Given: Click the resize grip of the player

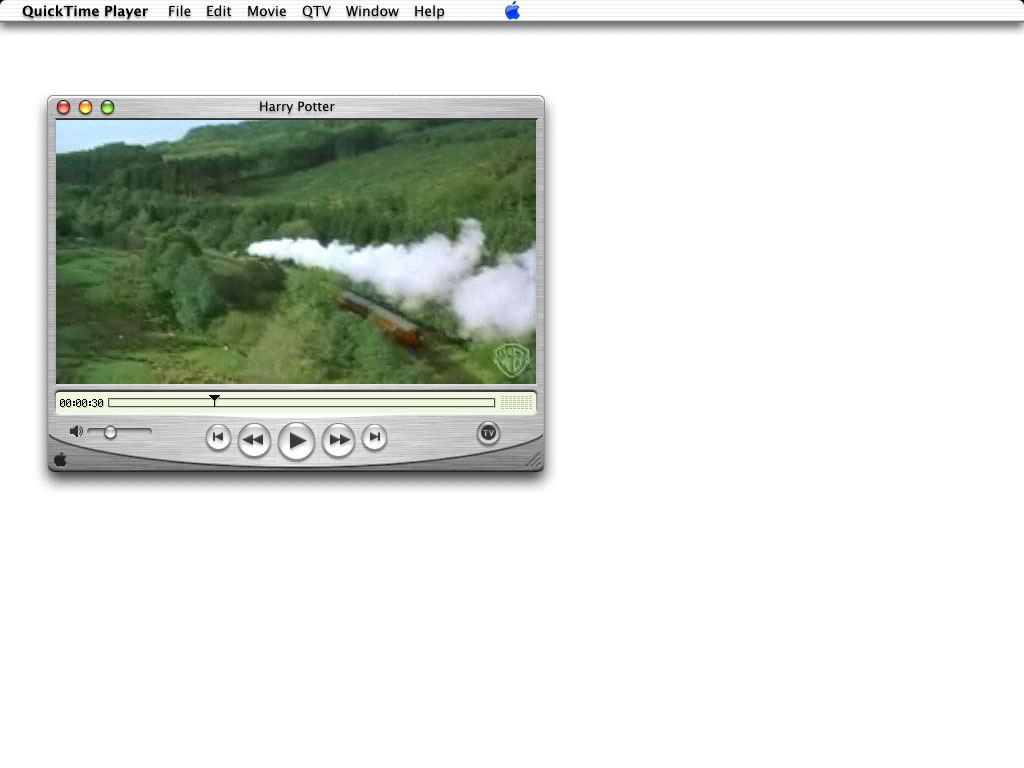Looking at the screenshot, I should click(x=534, y=461).
